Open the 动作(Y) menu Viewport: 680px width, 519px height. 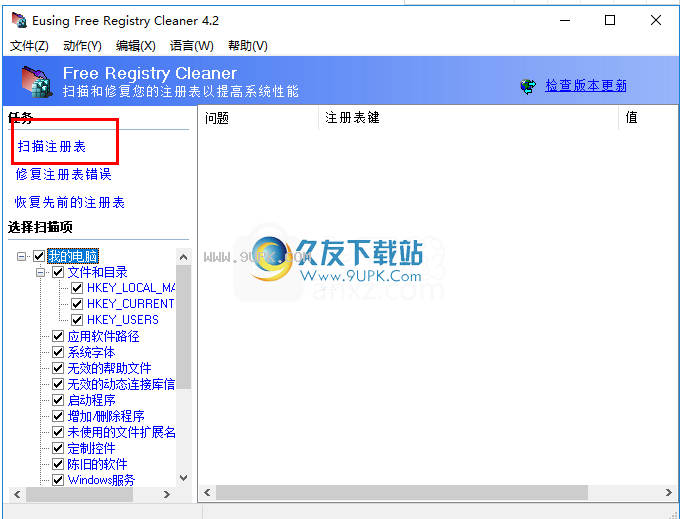[82, 46]
